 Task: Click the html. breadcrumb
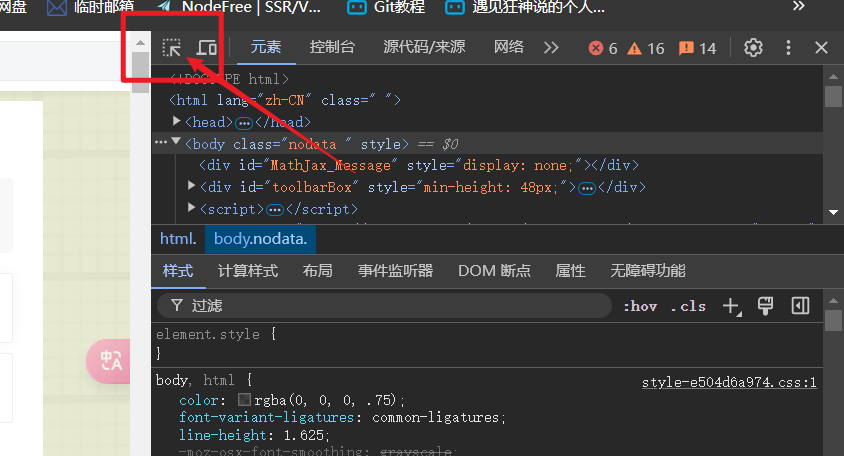[178, 239]
